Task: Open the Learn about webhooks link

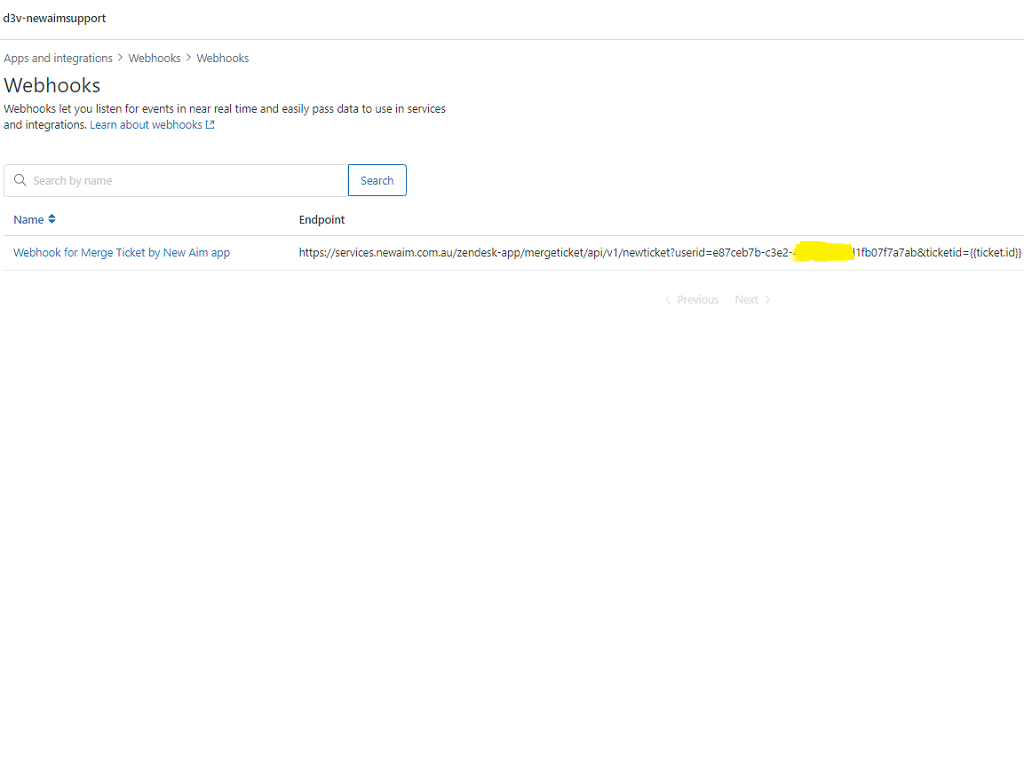Action: 146,125
